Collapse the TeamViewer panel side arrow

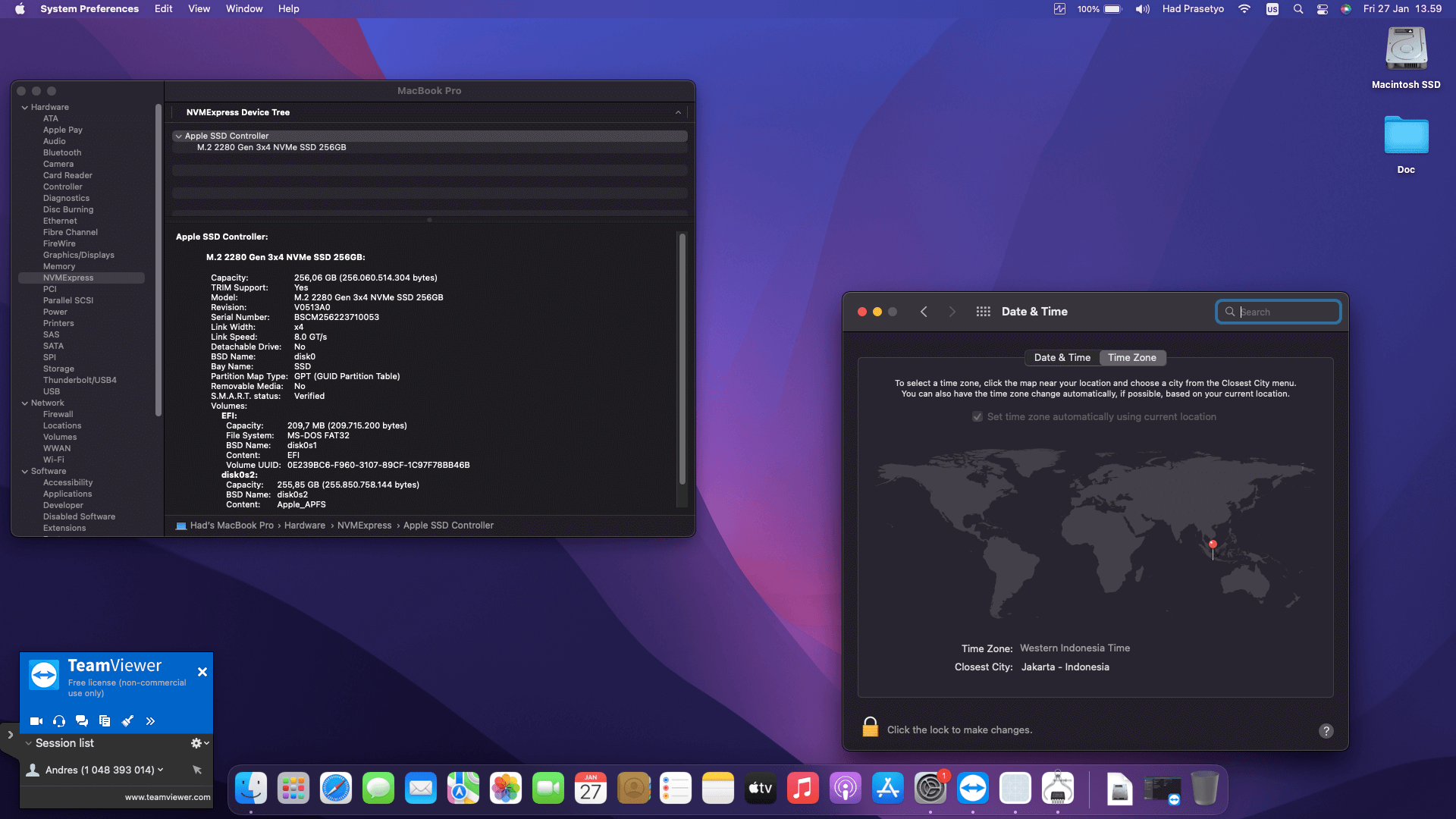point(10,735)
